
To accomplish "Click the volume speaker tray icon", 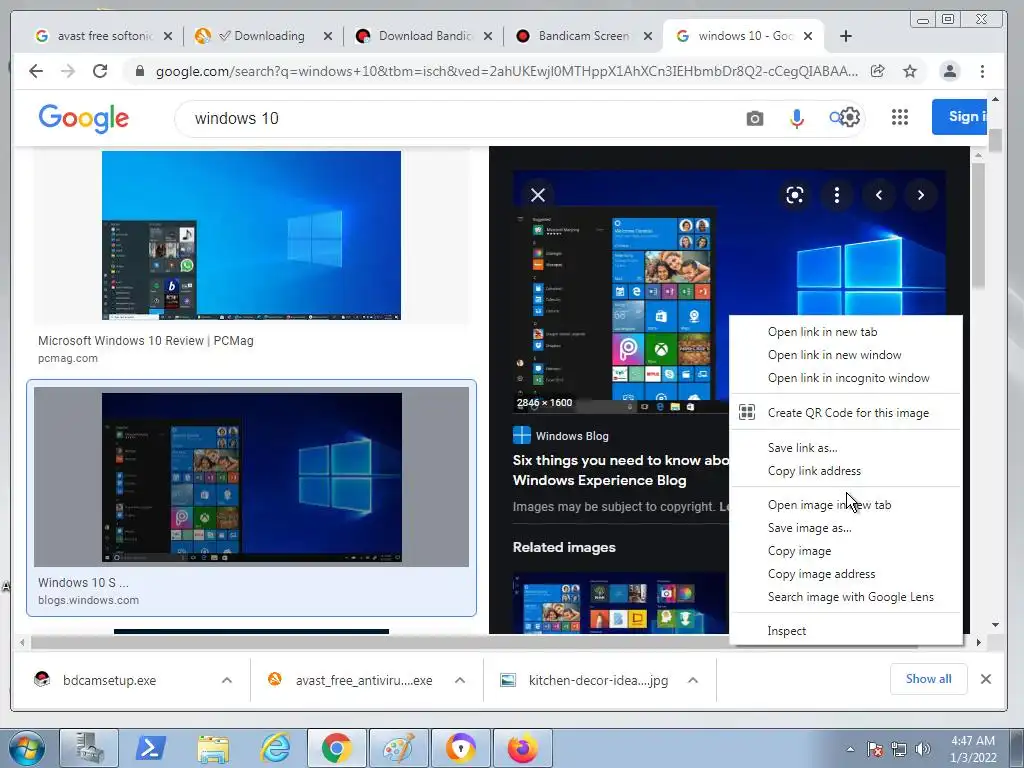I will 923,749.
